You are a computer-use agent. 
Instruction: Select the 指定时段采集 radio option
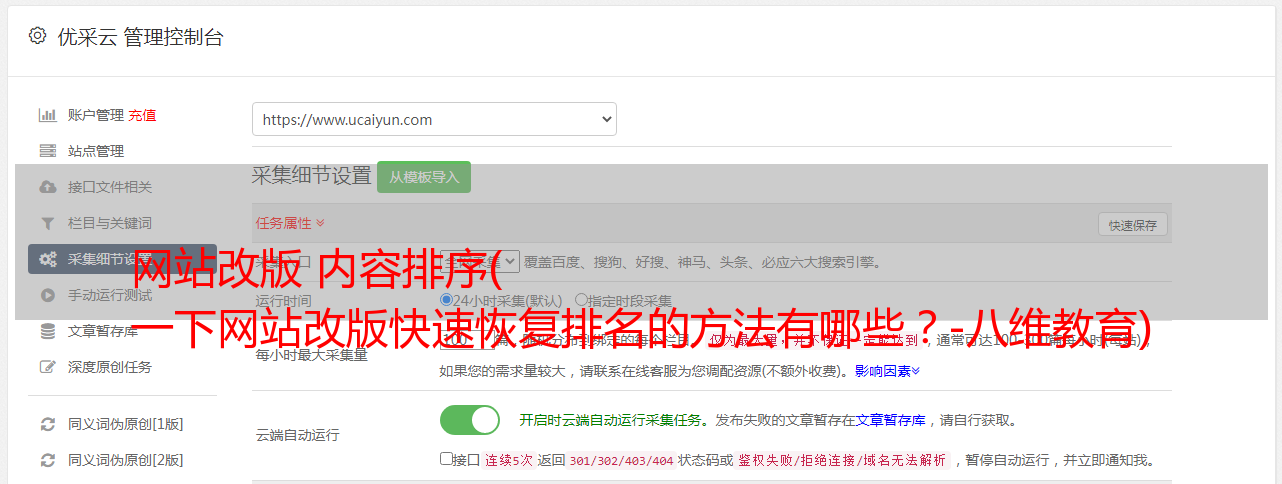coord(581,300)
